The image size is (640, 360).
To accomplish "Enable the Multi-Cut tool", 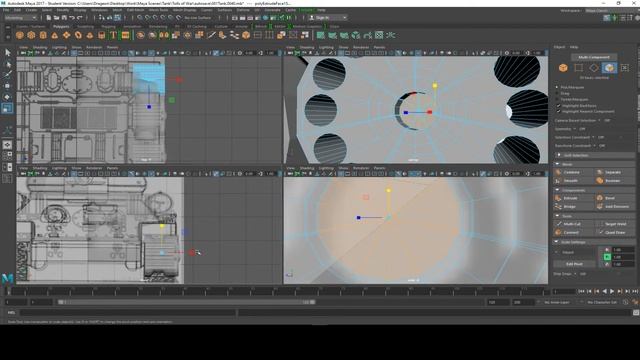I will (x=572, y=224).
